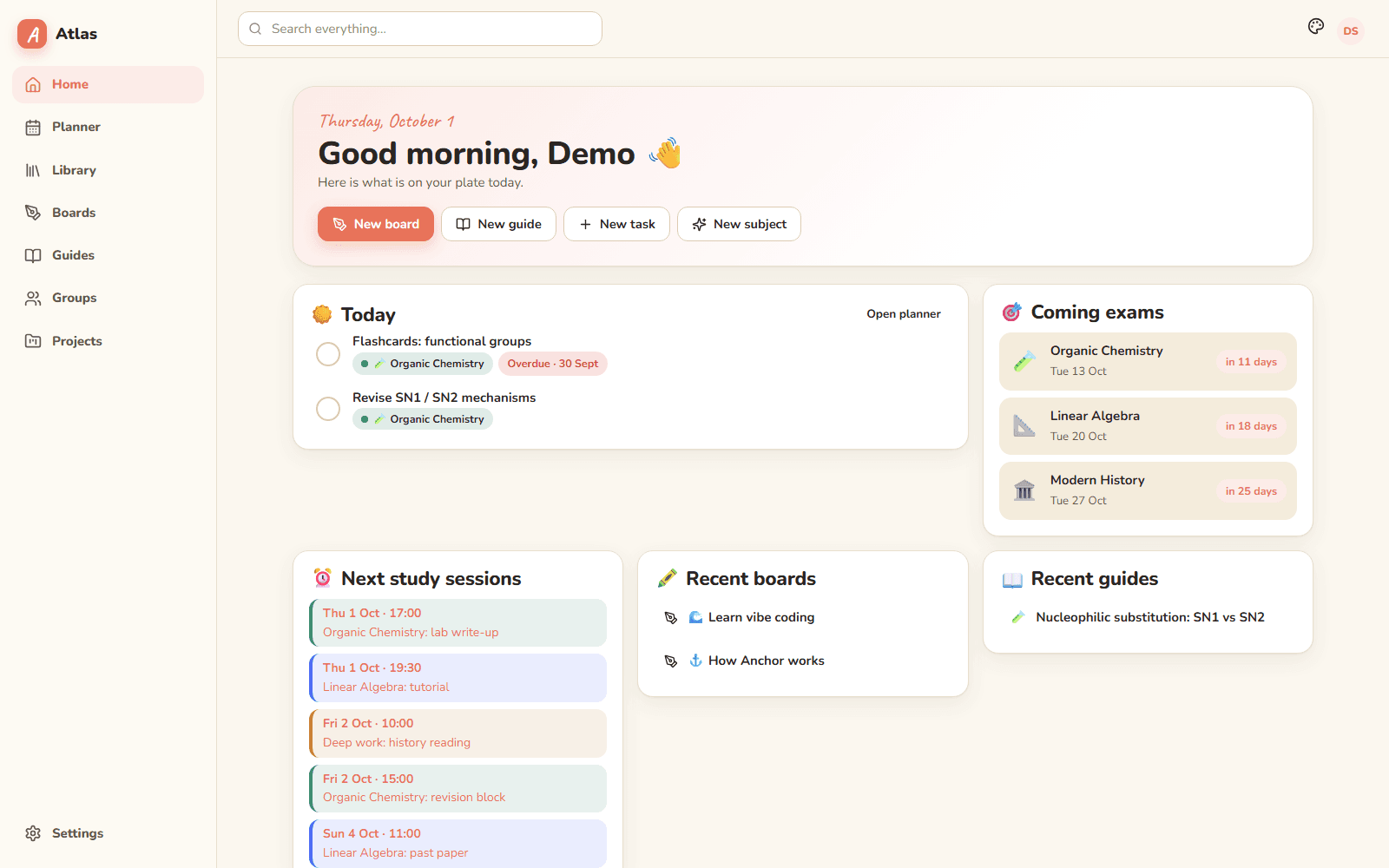Click the wave icon beside Learn vibe coding
1389x868 pixels.
click(x=695, y=617)
